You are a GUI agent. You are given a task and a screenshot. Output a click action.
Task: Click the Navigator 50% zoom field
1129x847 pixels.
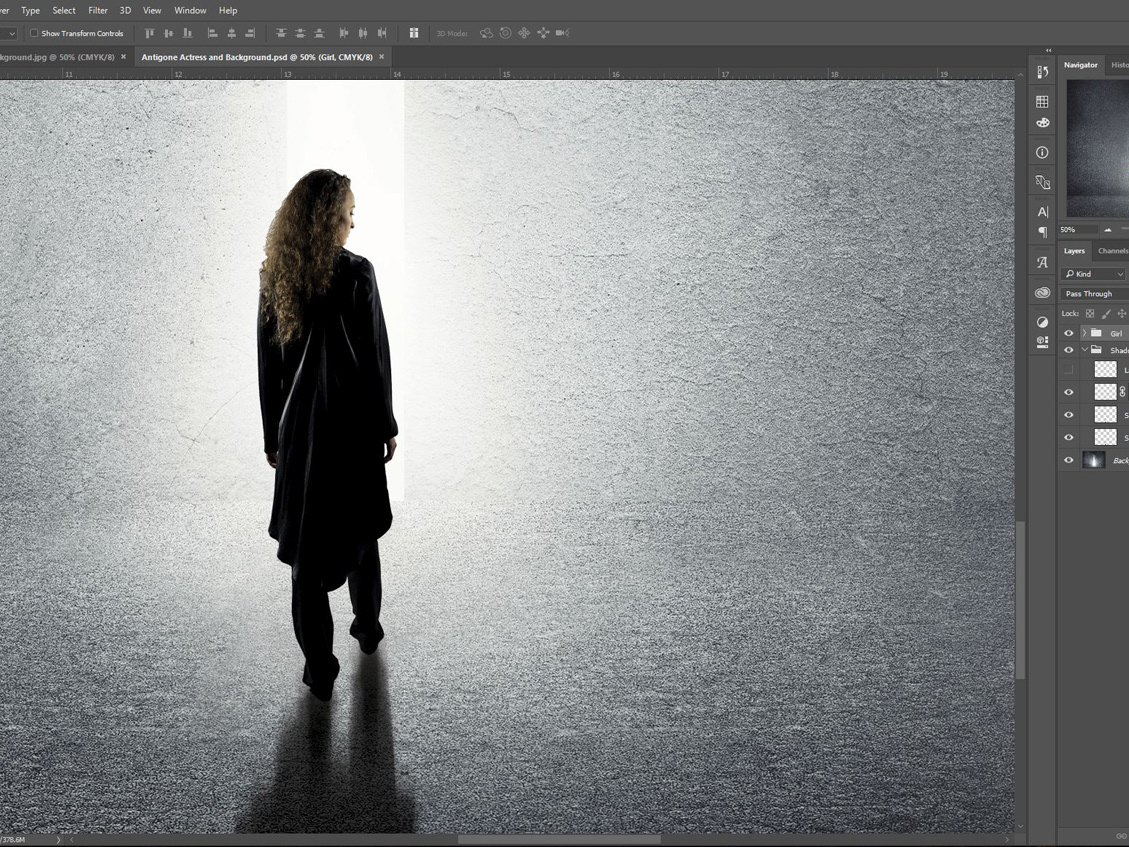coord(1078,230)
